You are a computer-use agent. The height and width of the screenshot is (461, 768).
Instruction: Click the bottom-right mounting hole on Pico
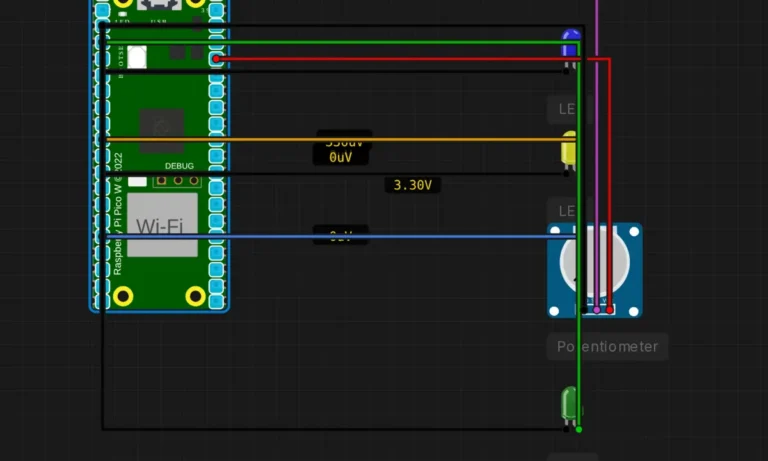coord(195,296)
